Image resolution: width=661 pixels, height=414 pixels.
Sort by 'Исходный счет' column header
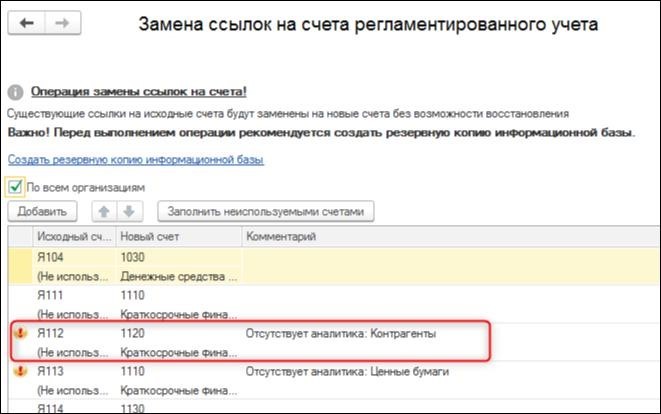point(73,236)
